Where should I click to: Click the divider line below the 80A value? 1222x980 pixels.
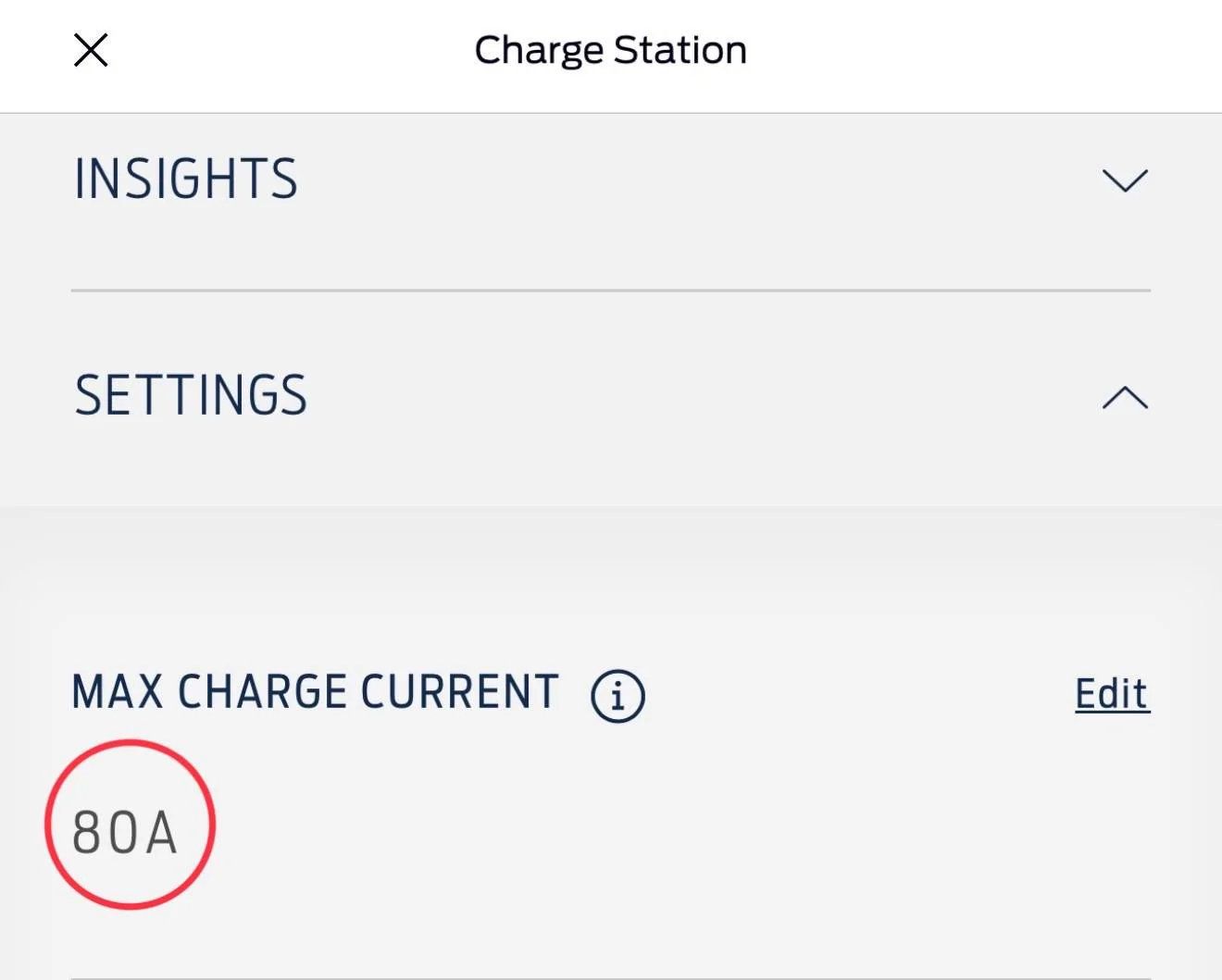click(x=610, y=976)
